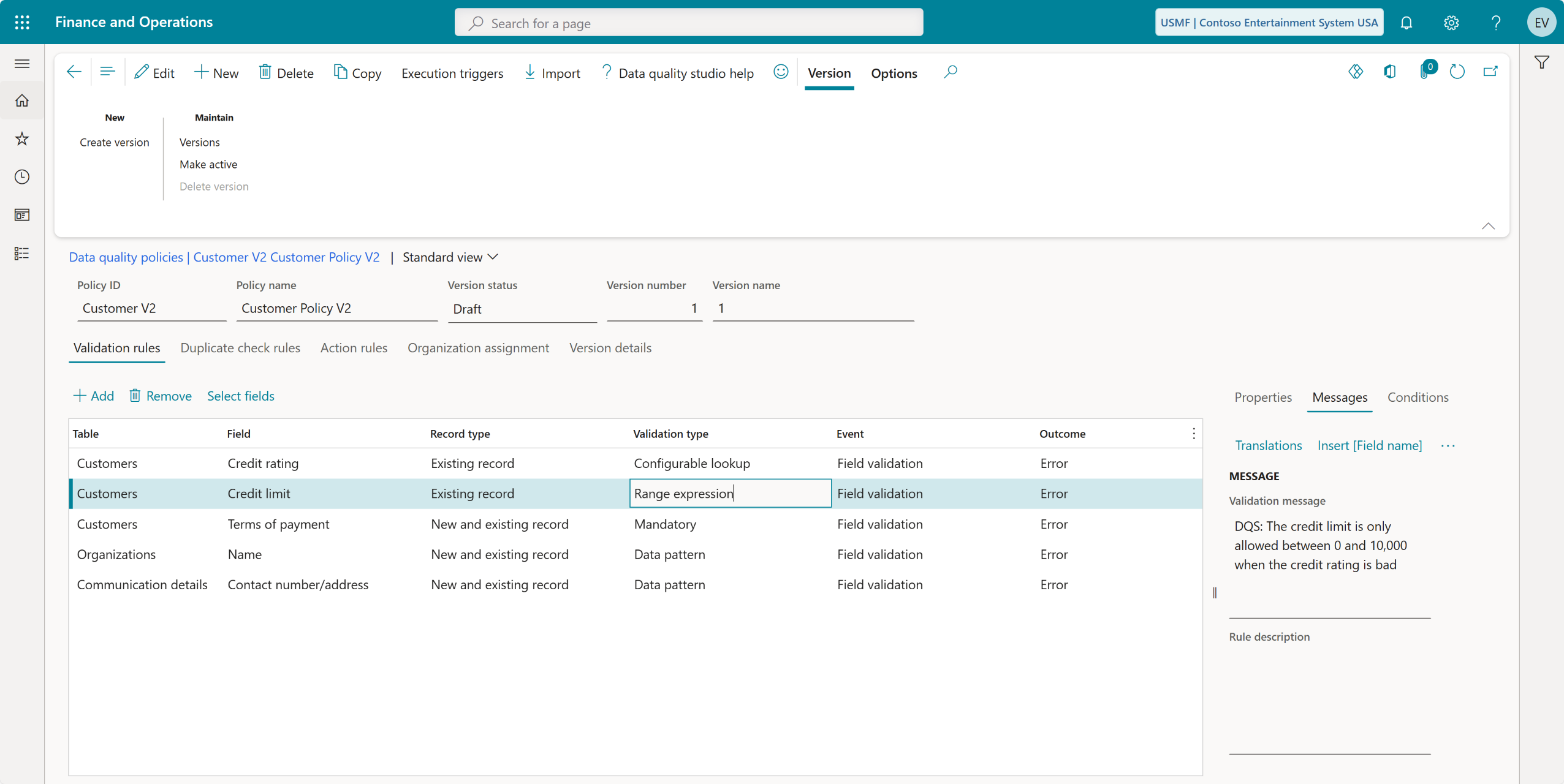
Task: Open Organization assignment tab
Action: pos(478,348)
